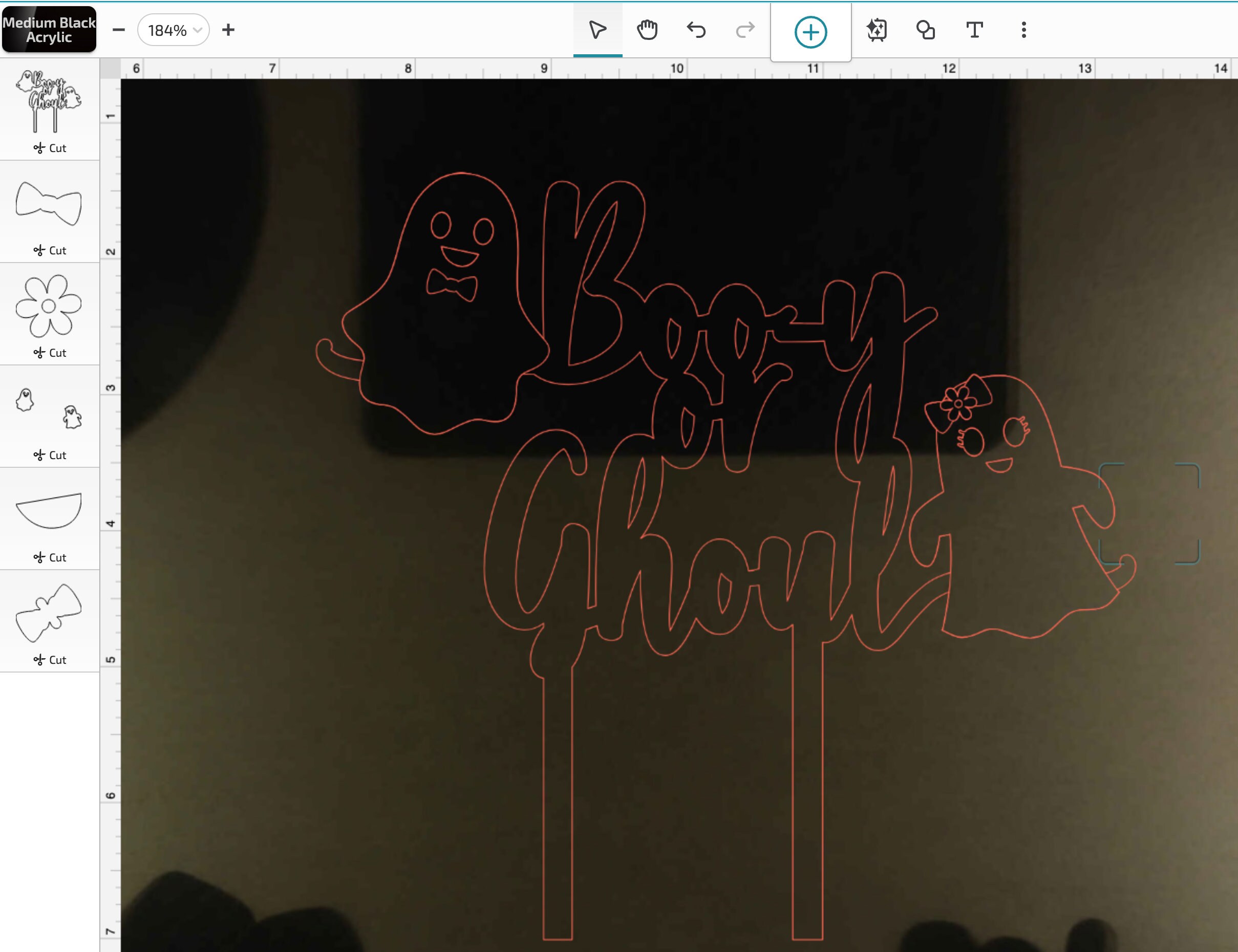Redo the last undone action
Viewport: 1238px width, 952px height.
(x=745, y=30)
